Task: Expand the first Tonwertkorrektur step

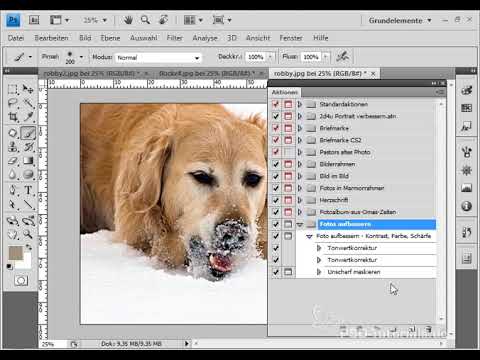Action: [x=319, y=248]
